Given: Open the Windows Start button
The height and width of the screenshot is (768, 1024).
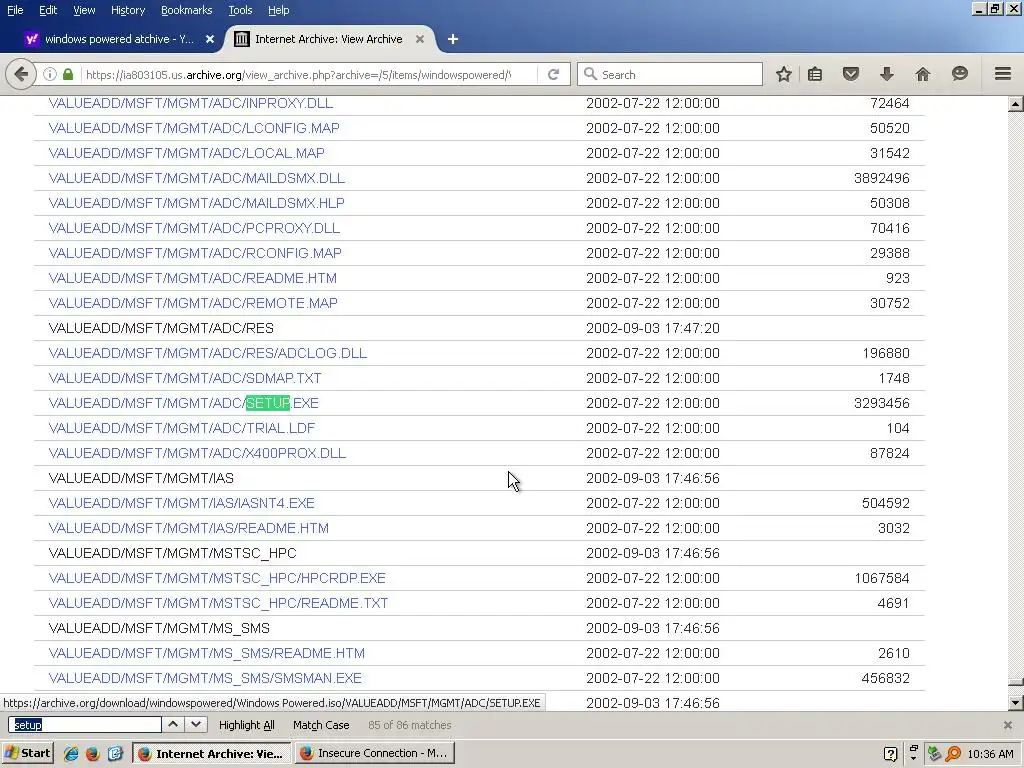Looking at the screenshot, I should pyautogui.click(x=27, y=753).
